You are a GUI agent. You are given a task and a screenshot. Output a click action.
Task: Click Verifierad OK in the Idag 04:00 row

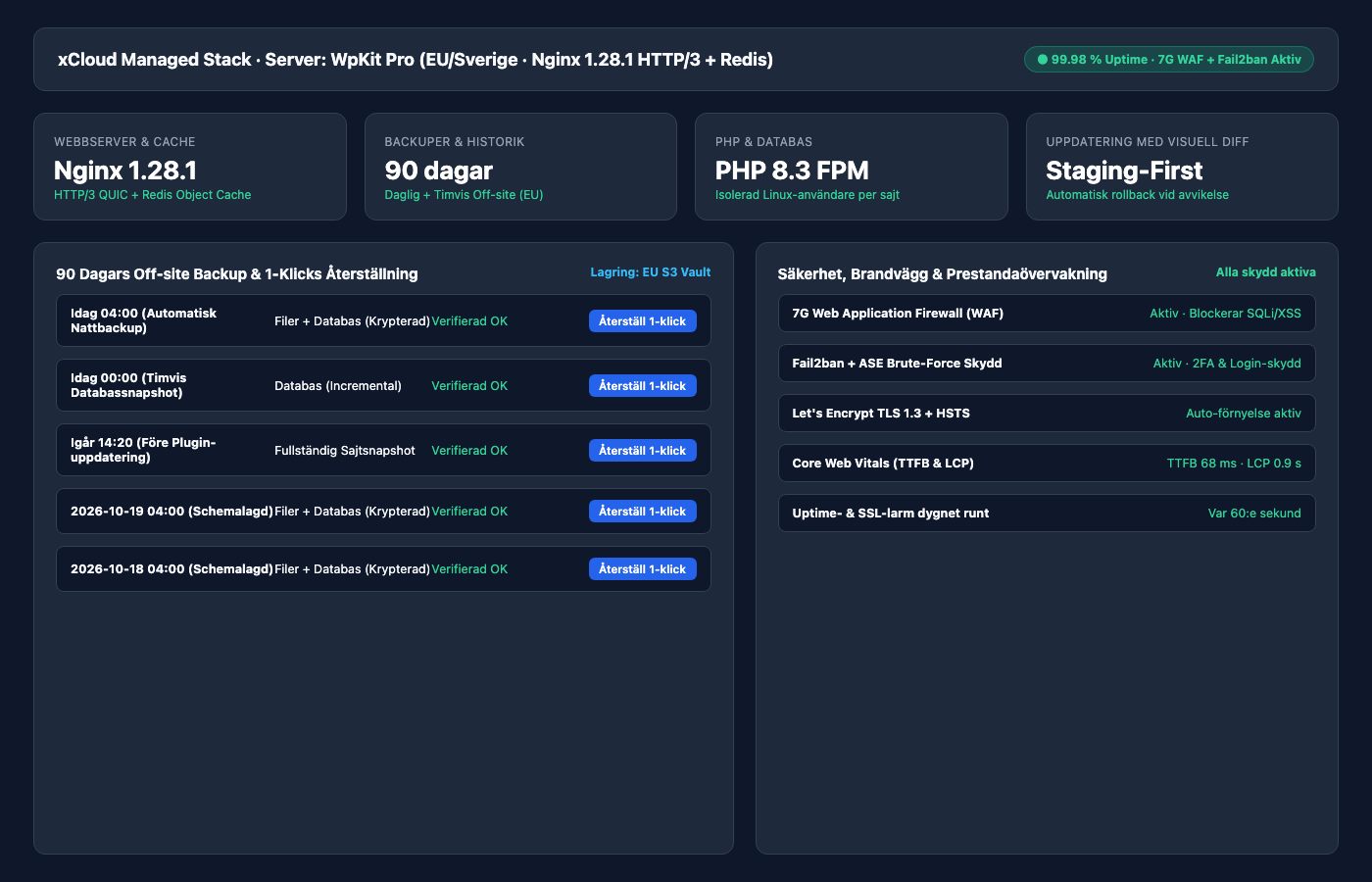[x=469, y=321]
